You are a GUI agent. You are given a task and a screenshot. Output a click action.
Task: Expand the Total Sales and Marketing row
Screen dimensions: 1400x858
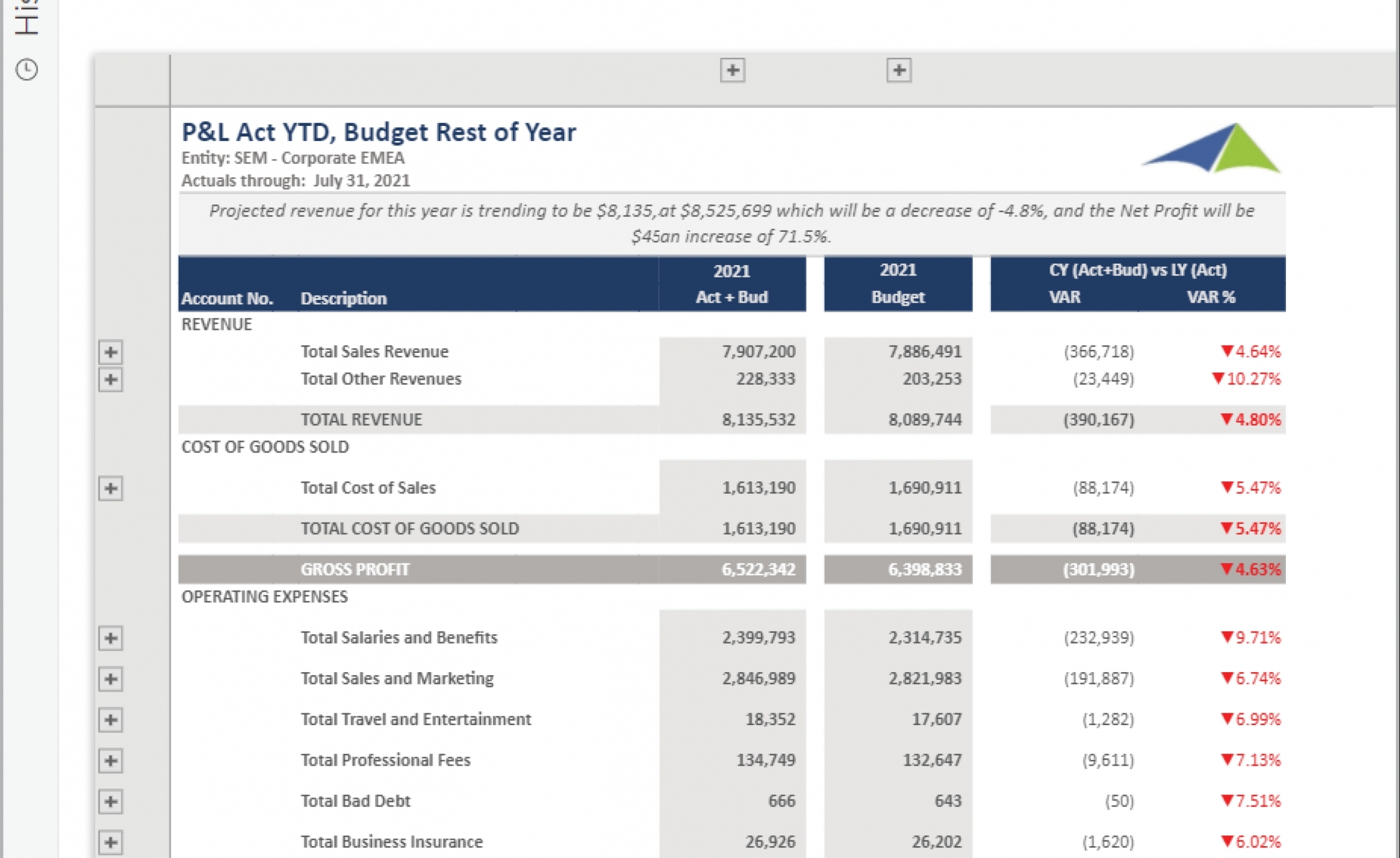[111, 679]
